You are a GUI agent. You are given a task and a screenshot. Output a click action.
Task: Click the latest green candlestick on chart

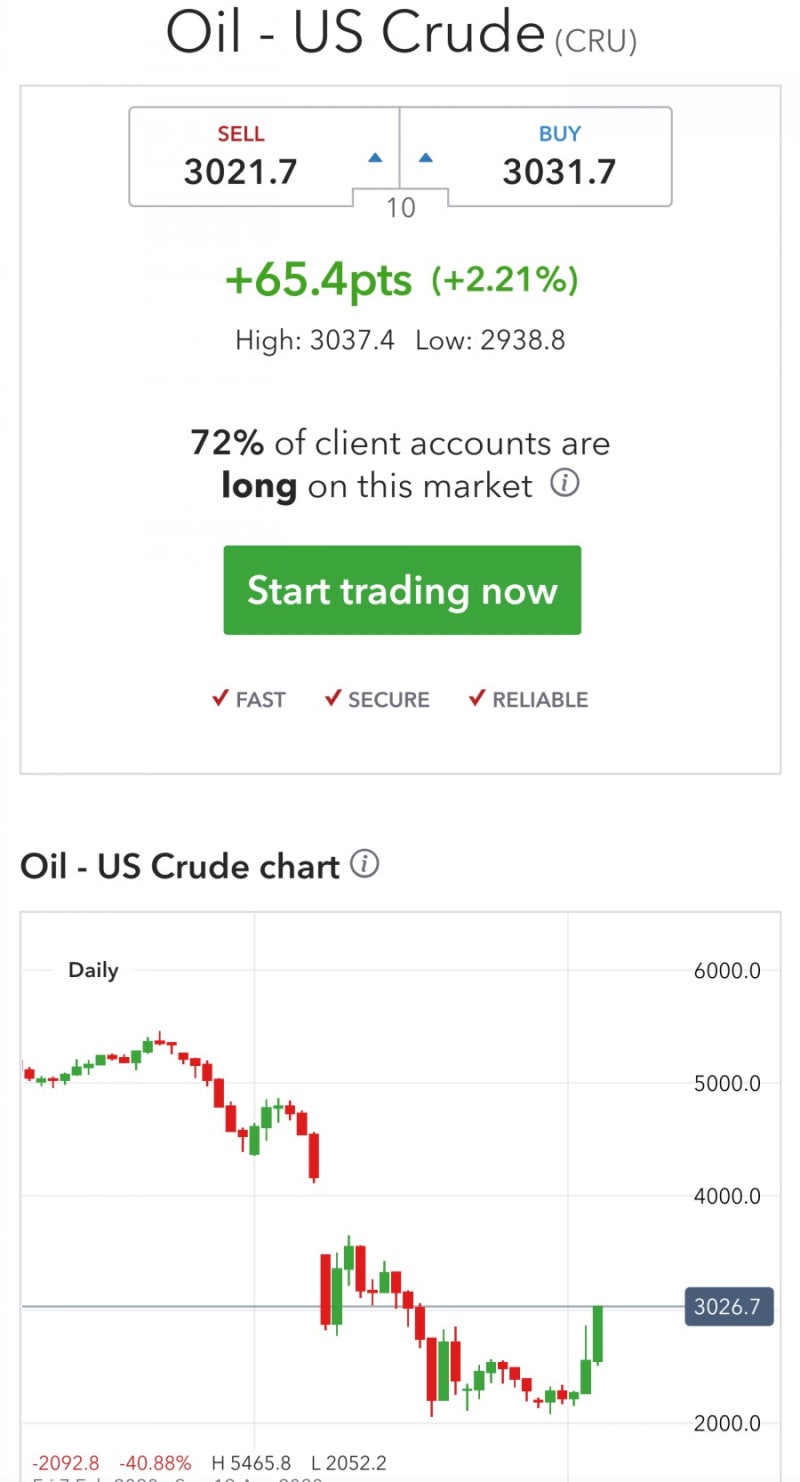(598, 1334)
